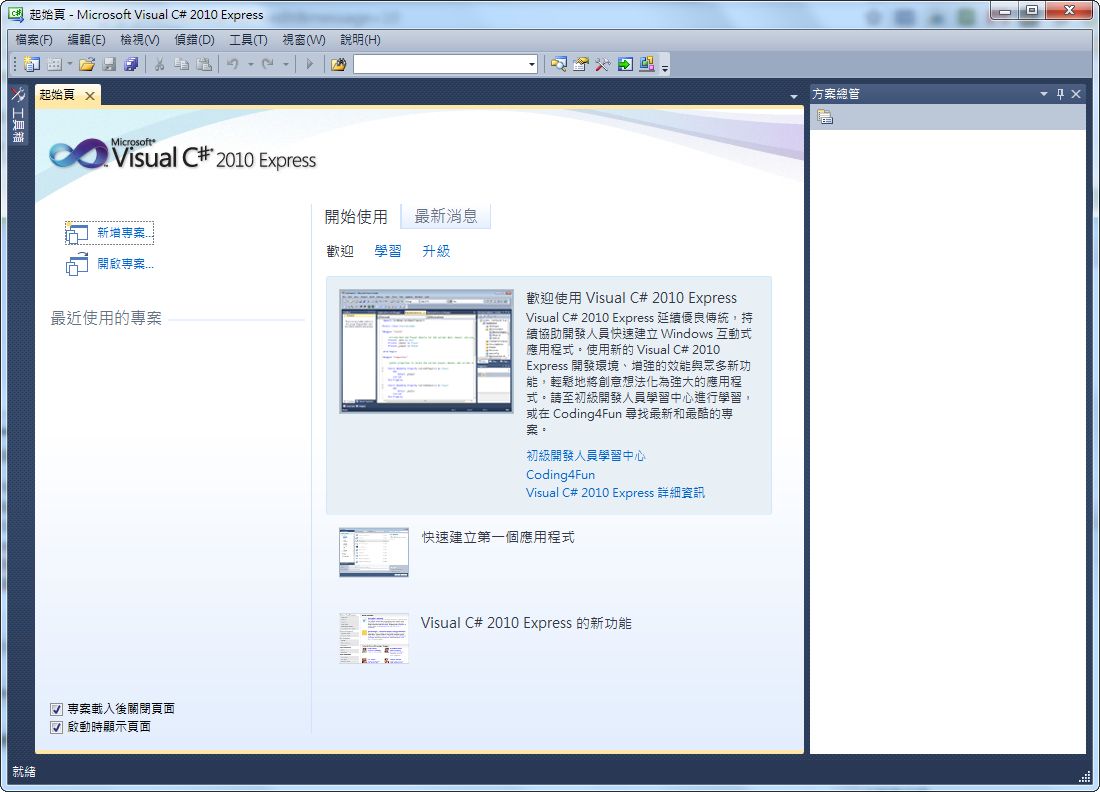The height and width of the screenshot is (792, 1100).
Task: Close the 起始頁 tab
Action: (90, 95)
